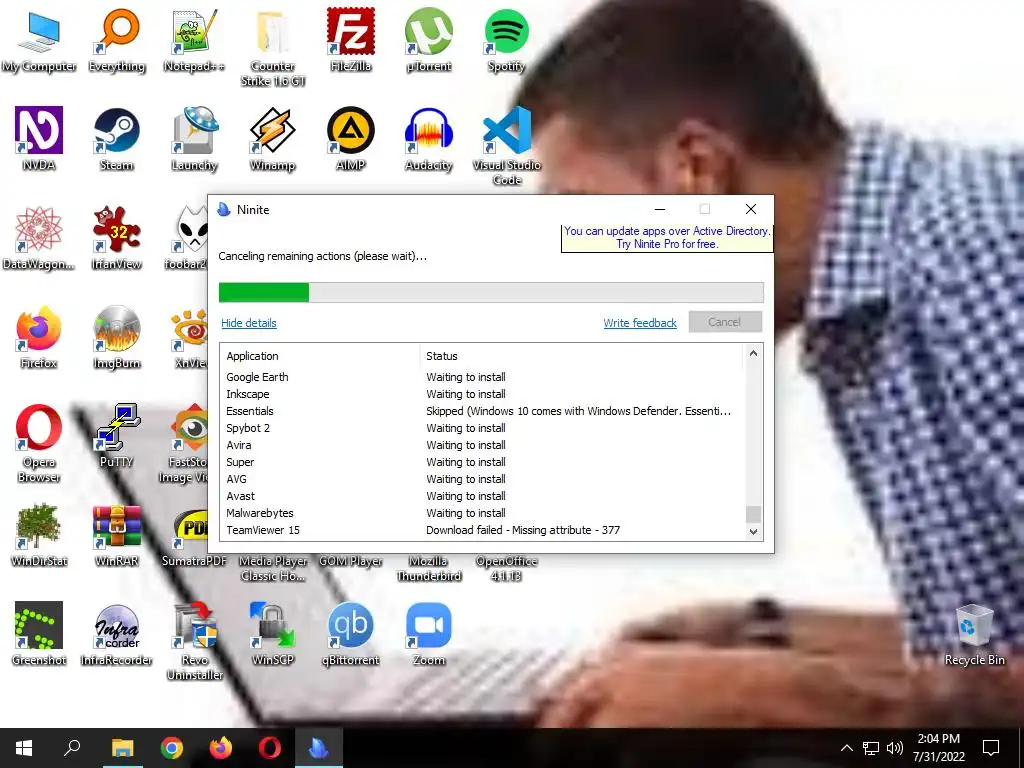Select the Essentials skipped row
The width and height of the screenshot is (1024, 768).
[x=482, y=411]
